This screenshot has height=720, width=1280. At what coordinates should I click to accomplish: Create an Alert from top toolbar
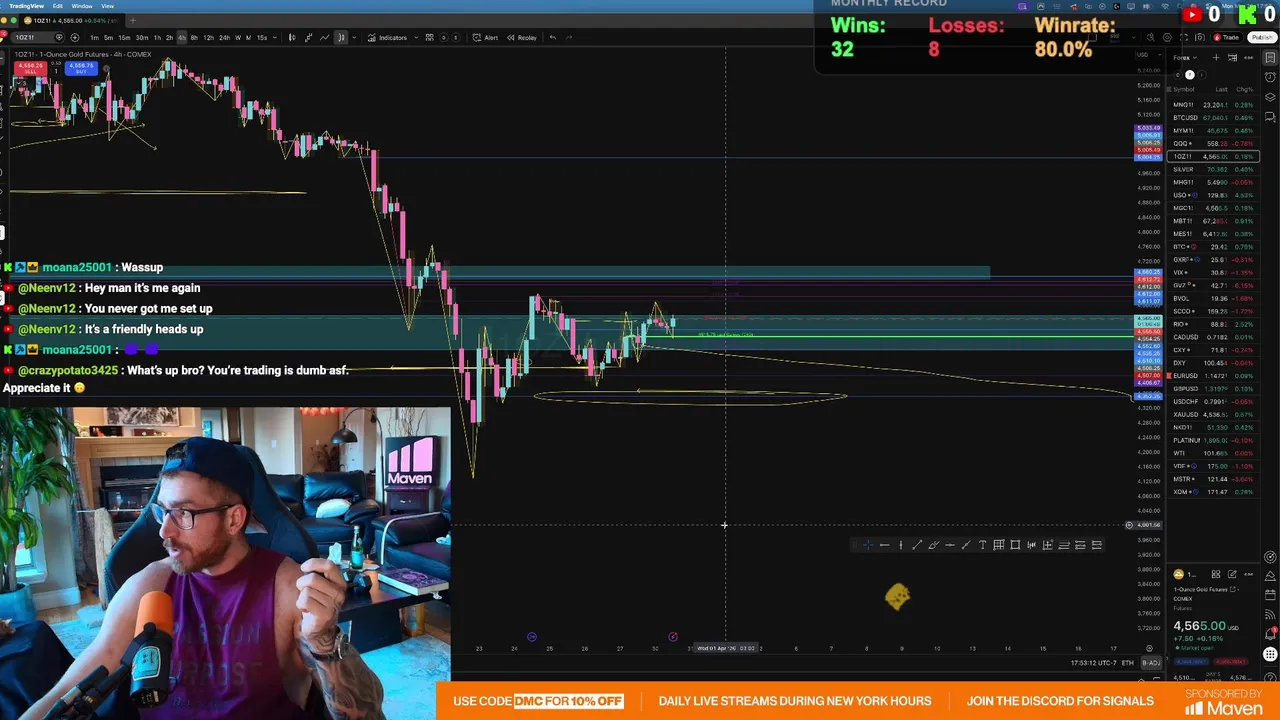(485, 37)
